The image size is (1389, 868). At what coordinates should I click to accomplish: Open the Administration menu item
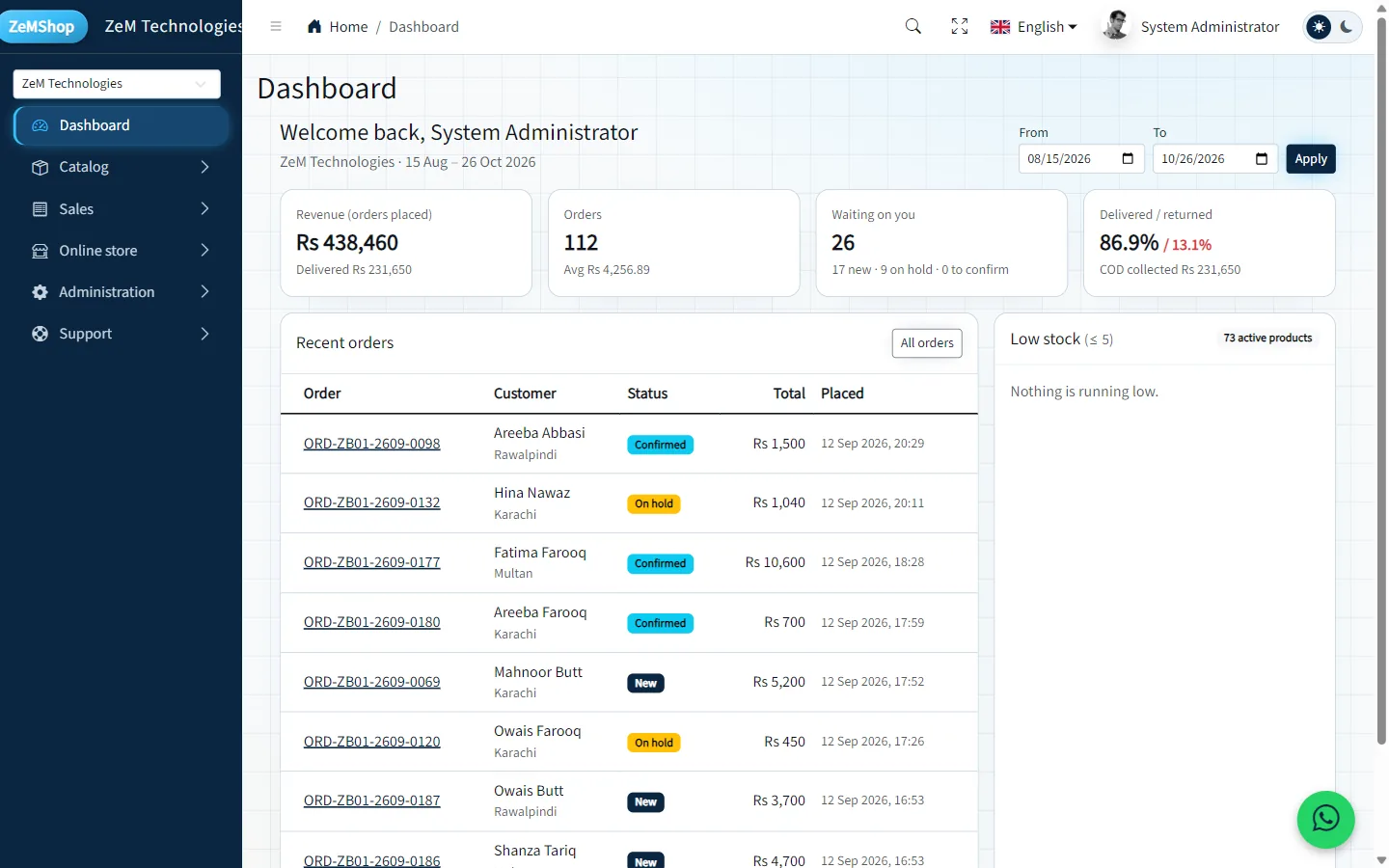pyautogui.click(x=122, y=292)
